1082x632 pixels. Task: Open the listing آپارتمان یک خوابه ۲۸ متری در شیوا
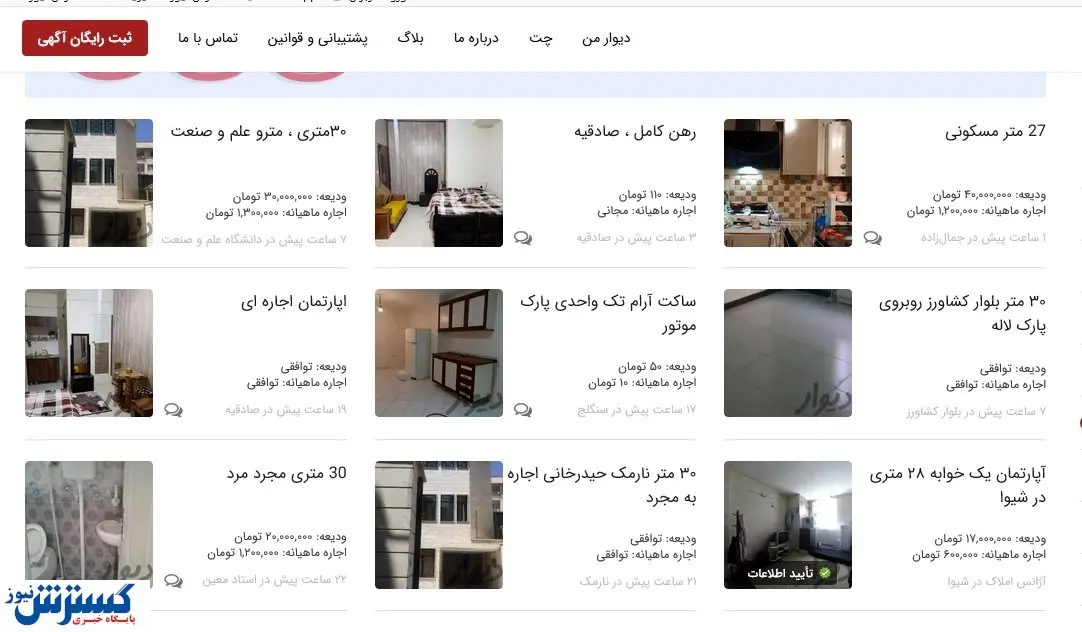pyautogui.click(x=958, y=485)
